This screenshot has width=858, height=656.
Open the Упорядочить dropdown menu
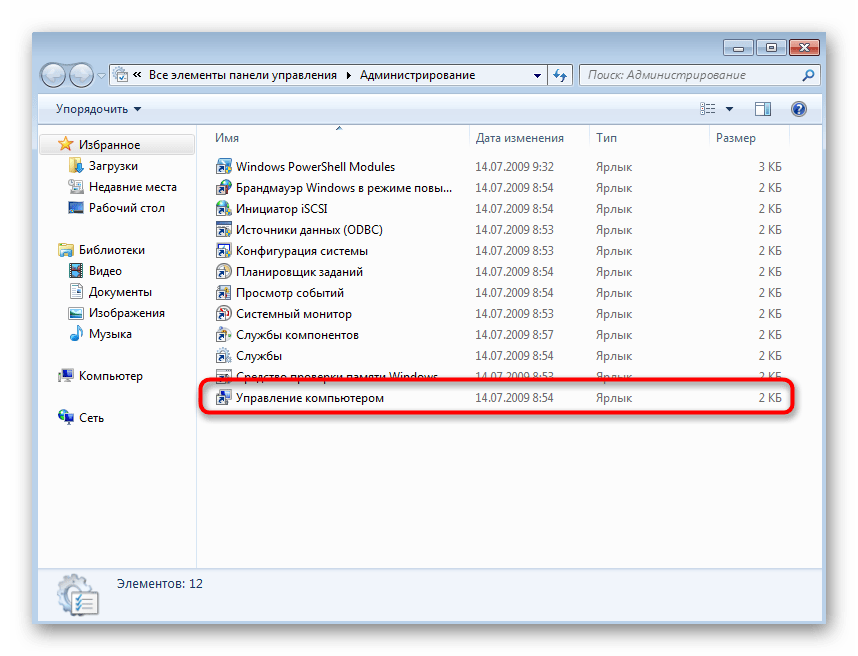point(98,109)
